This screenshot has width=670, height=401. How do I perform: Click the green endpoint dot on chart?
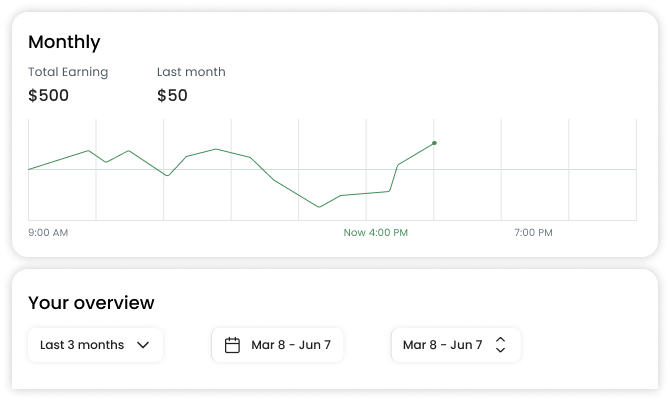coord(434,143)
